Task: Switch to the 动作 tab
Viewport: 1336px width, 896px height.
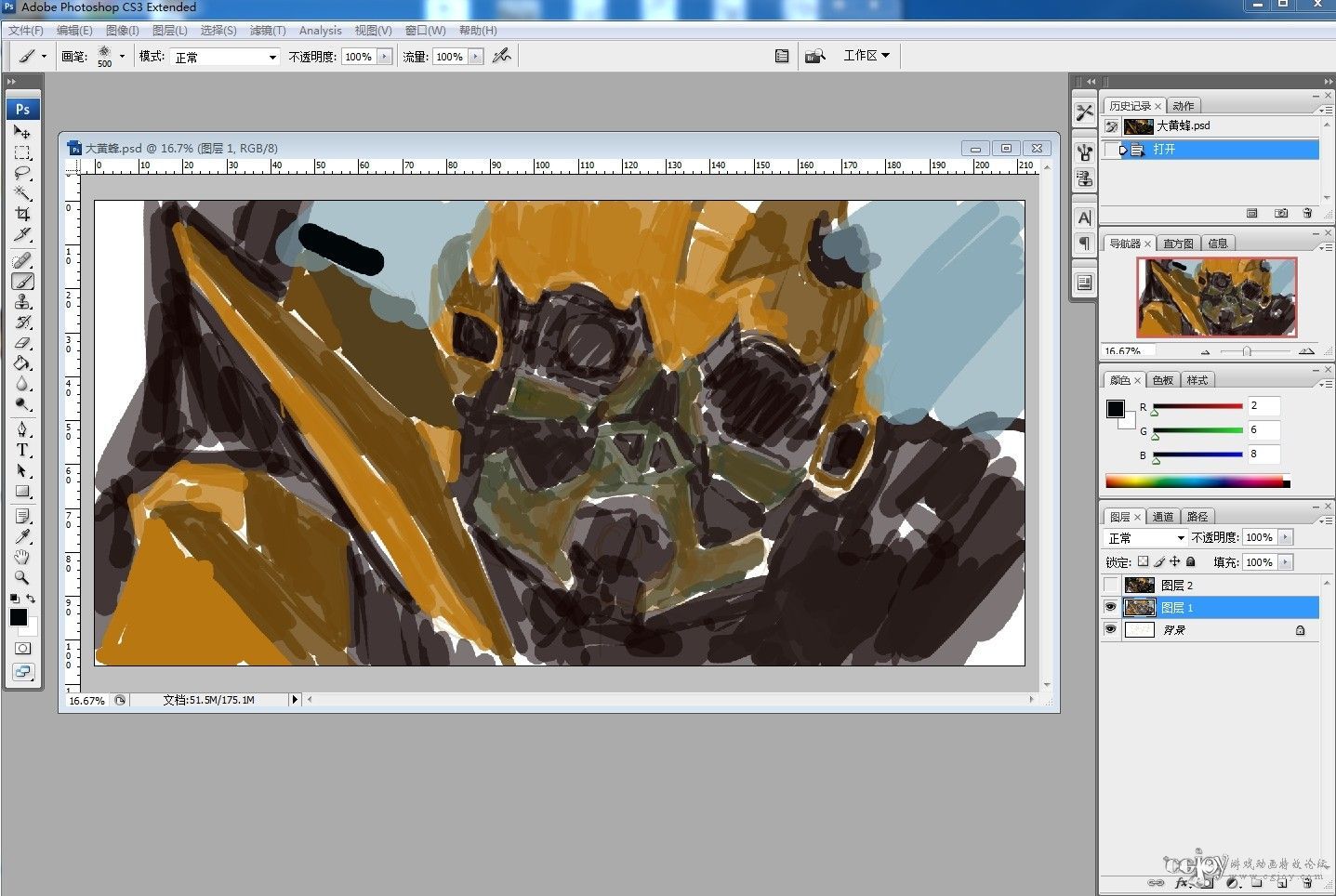Action: pyautogui.click(x=1184, y=106)
